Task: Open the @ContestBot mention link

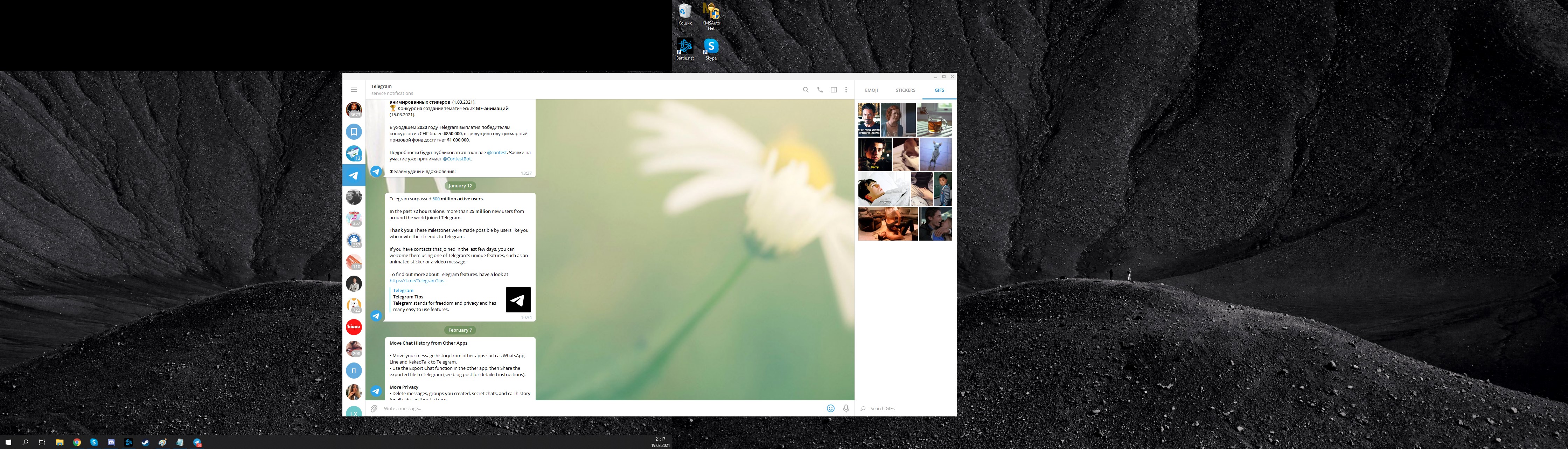Action: [457, 159]
